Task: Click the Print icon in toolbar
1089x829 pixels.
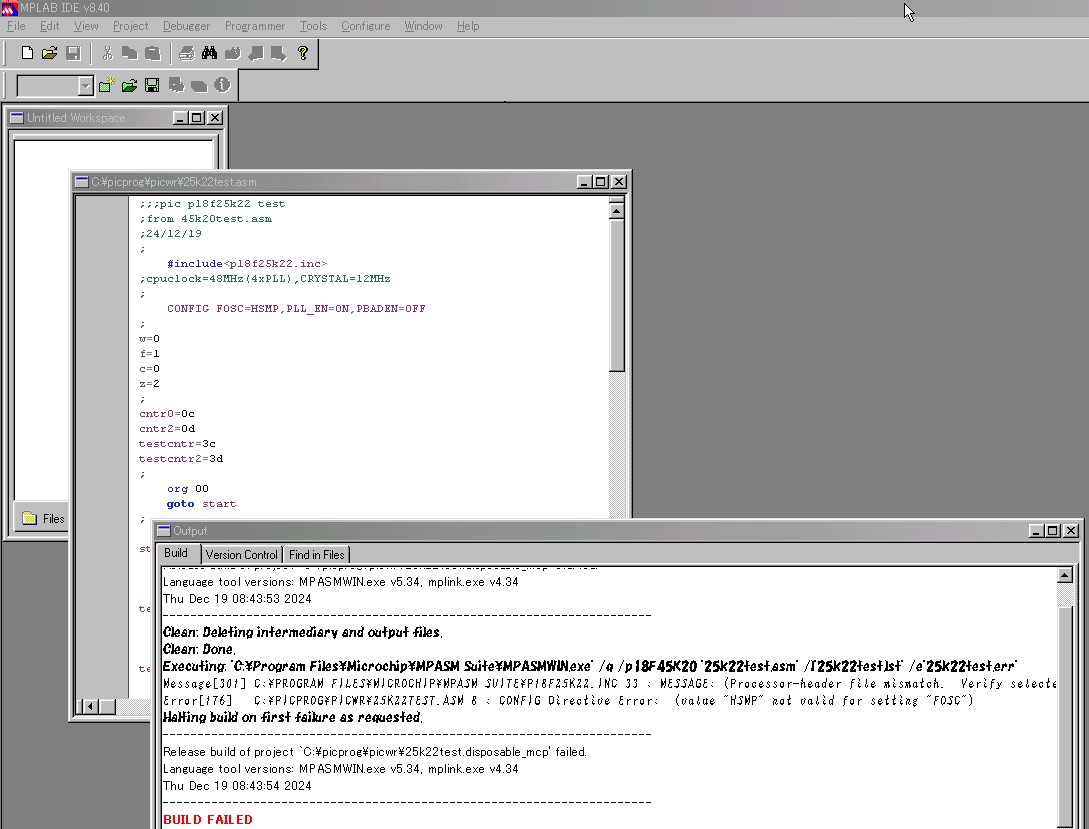Action: [x=186, y=53]
